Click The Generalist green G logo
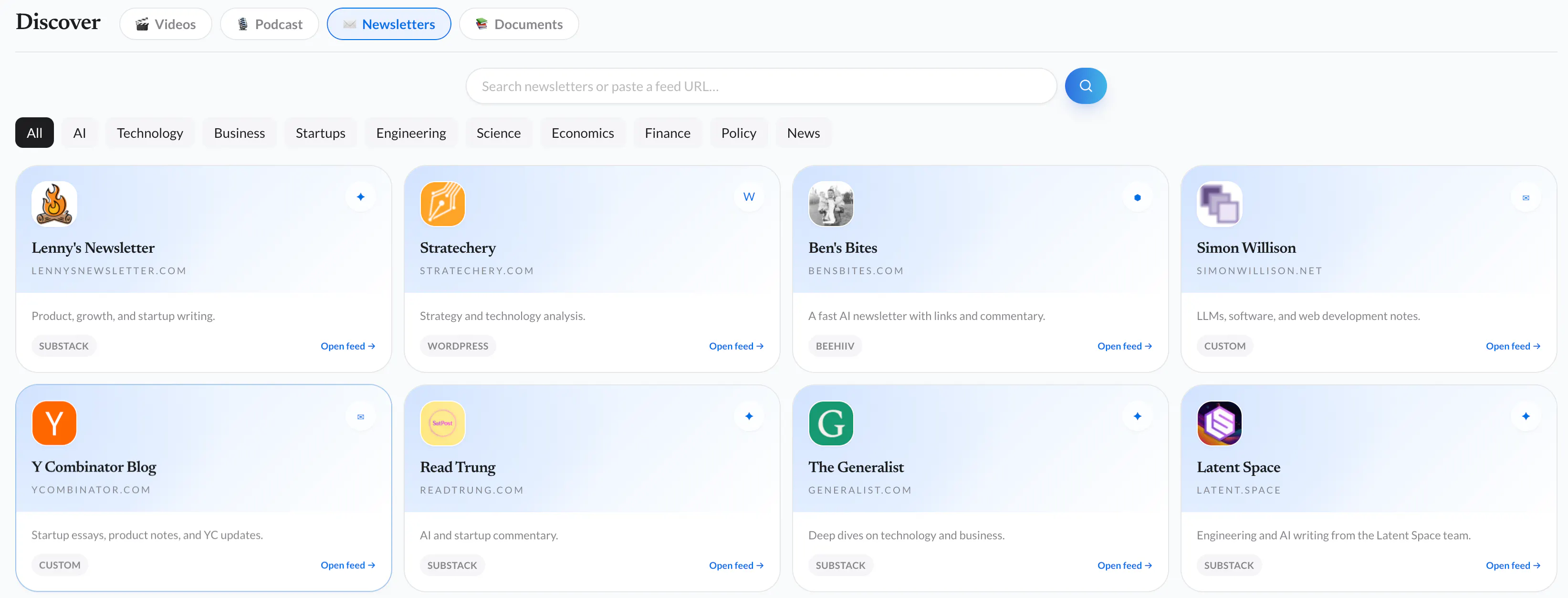Viewport: 1568px width, 598px height. click(x=831, y=423)
